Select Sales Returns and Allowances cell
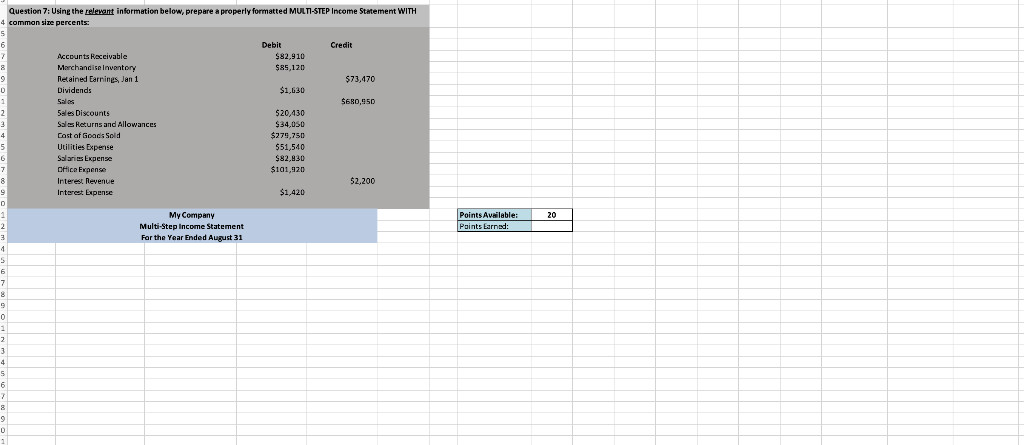This screenshot has height=445, width=1024. click(107, 124)
